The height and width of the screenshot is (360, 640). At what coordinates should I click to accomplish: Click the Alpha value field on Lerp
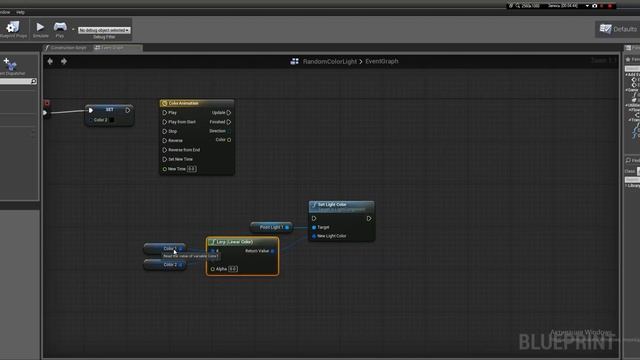[x=233, y=269]
